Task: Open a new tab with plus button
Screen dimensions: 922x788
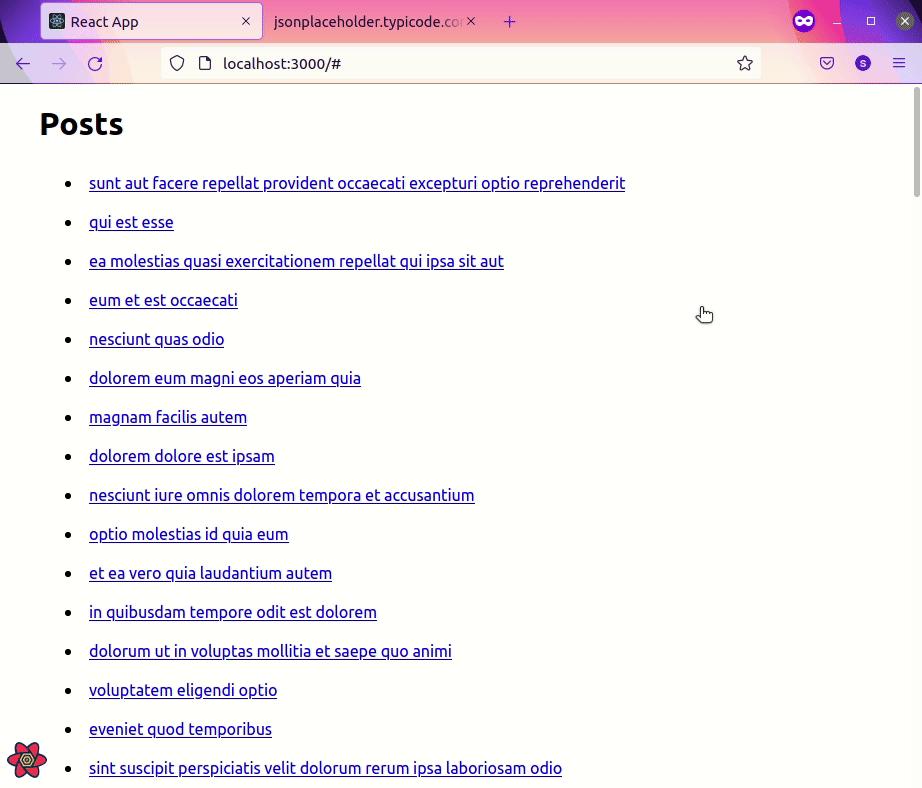Action: (x=510, y=22)
